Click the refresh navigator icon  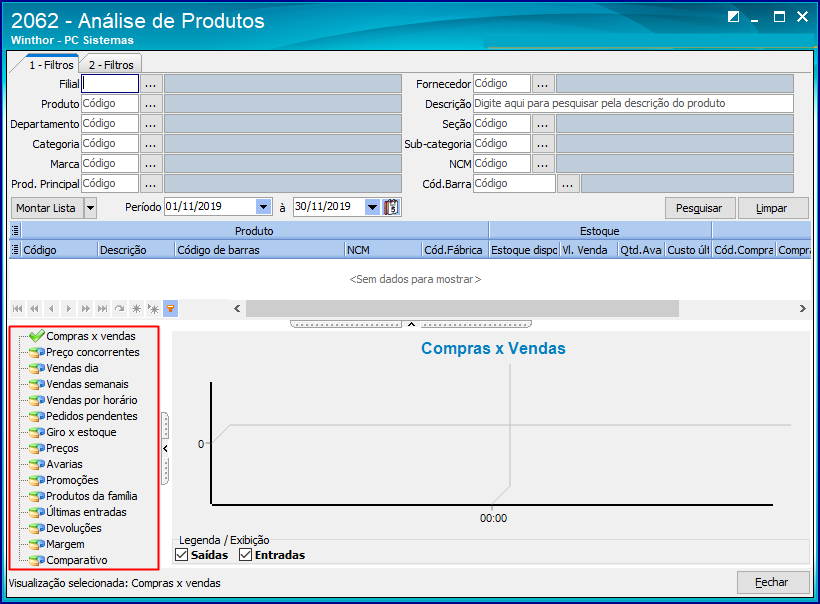click(x=120, y=309)
